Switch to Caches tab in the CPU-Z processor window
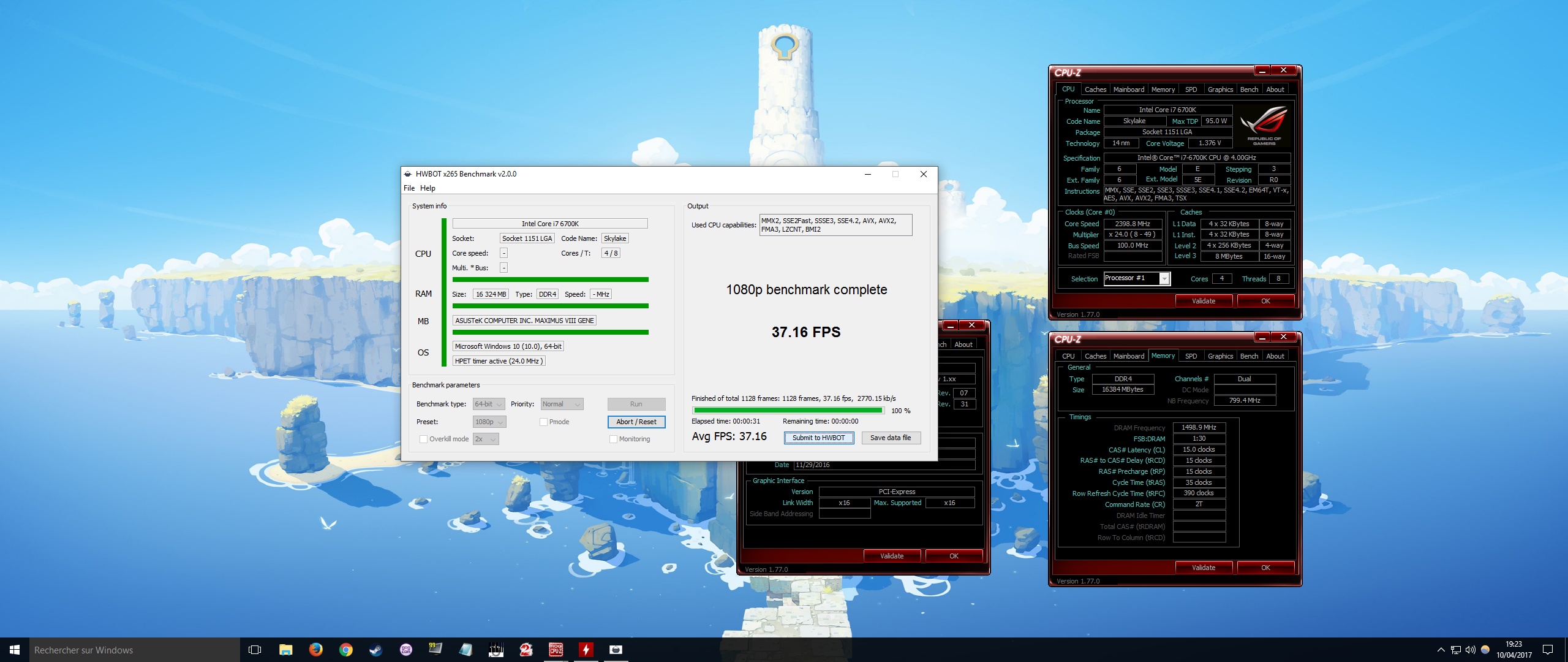Image resolution: width=1568 pixels, height=662 pixels. tap(1095, 89)
